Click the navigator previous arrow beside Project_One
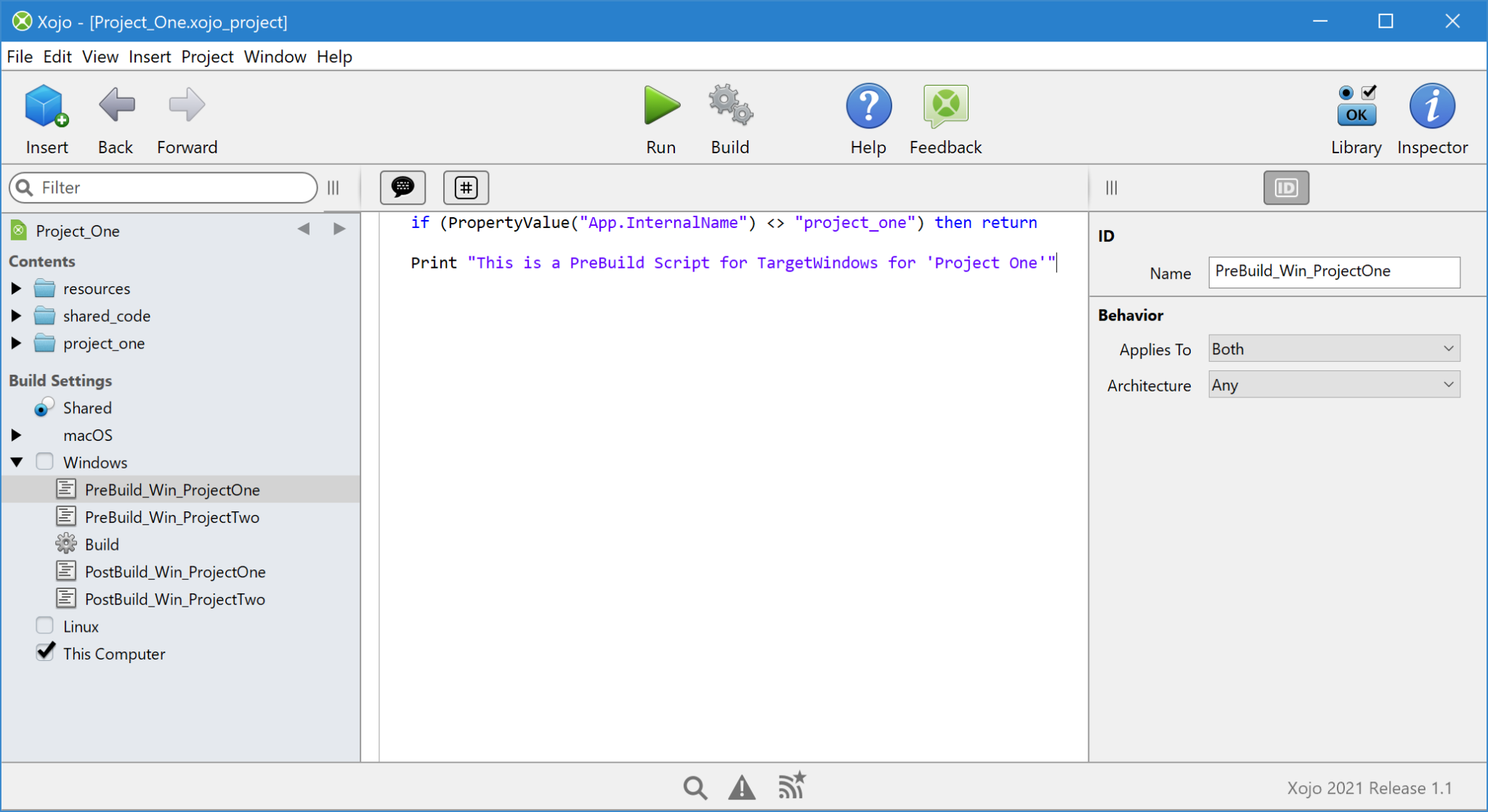 (x=304, y=230)
